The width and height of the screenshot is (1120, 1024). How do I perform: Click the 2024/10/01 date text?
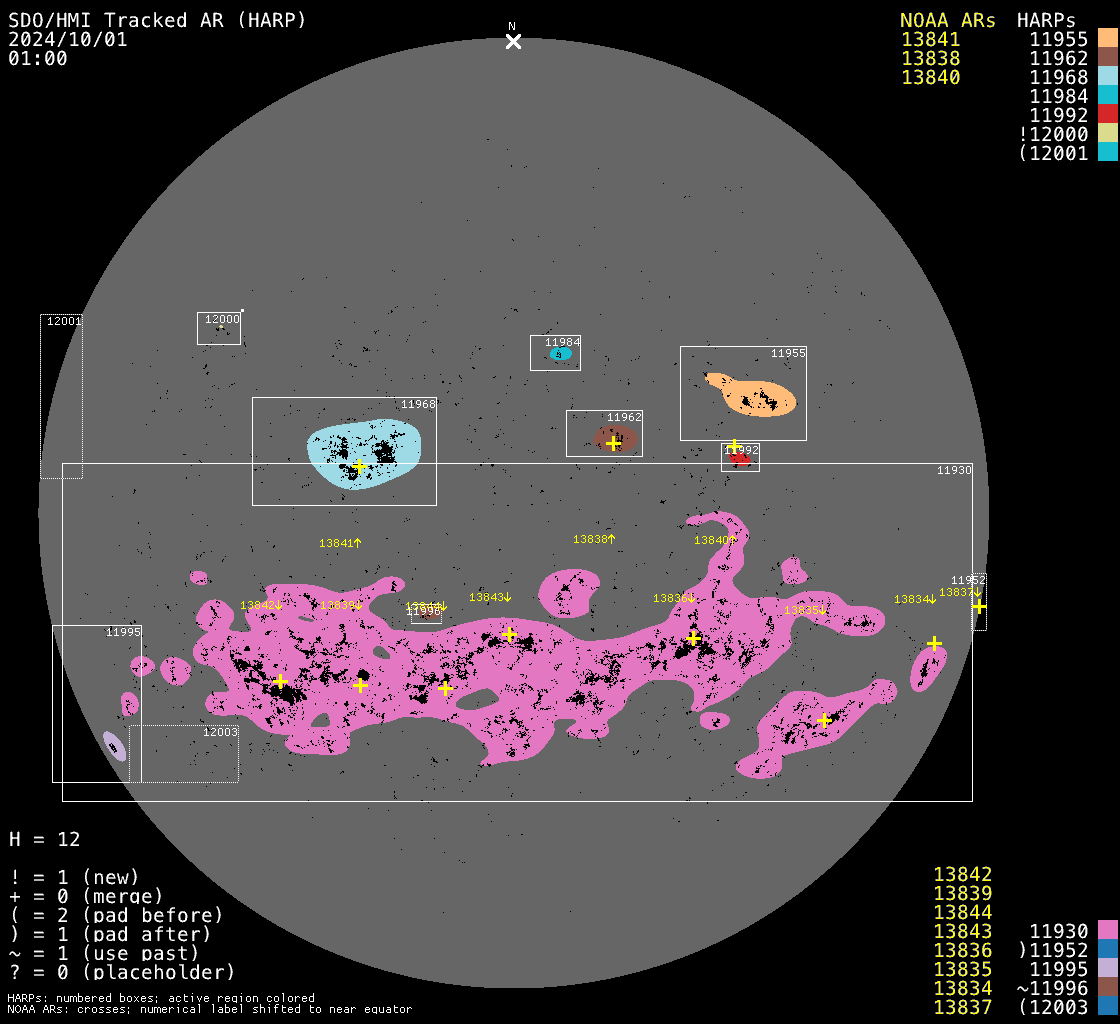pos(67,39)
